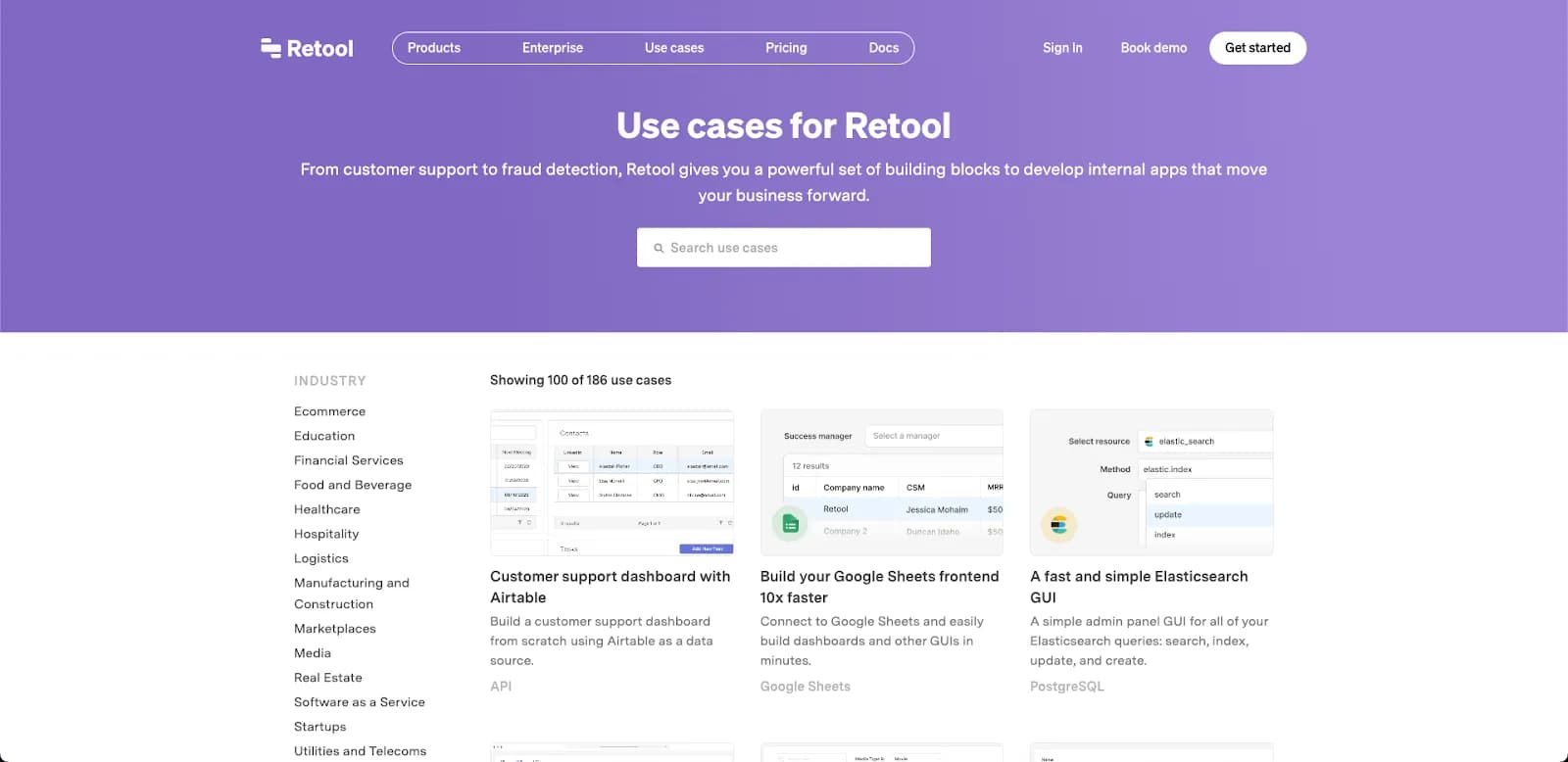The image size is (1568, 762).
Task: Click Sign In
Action: tap(1062, 48)
